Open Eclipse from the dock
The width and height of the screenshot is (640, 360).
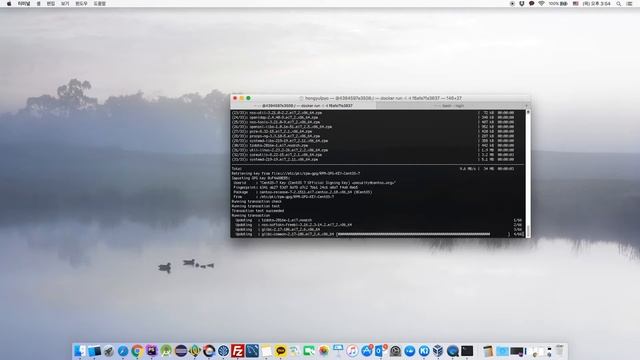pyautogui.click(x=181, y=351)
